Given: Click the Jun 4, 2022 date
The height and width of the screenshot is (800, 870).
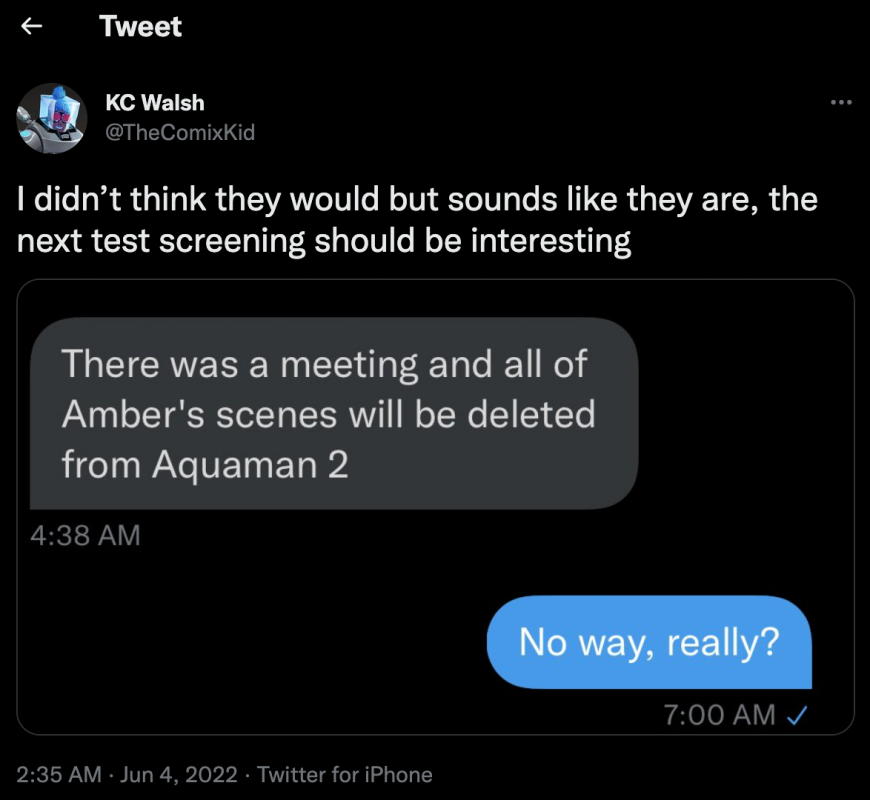Looking at the screenshot, I should click(180, 774).
